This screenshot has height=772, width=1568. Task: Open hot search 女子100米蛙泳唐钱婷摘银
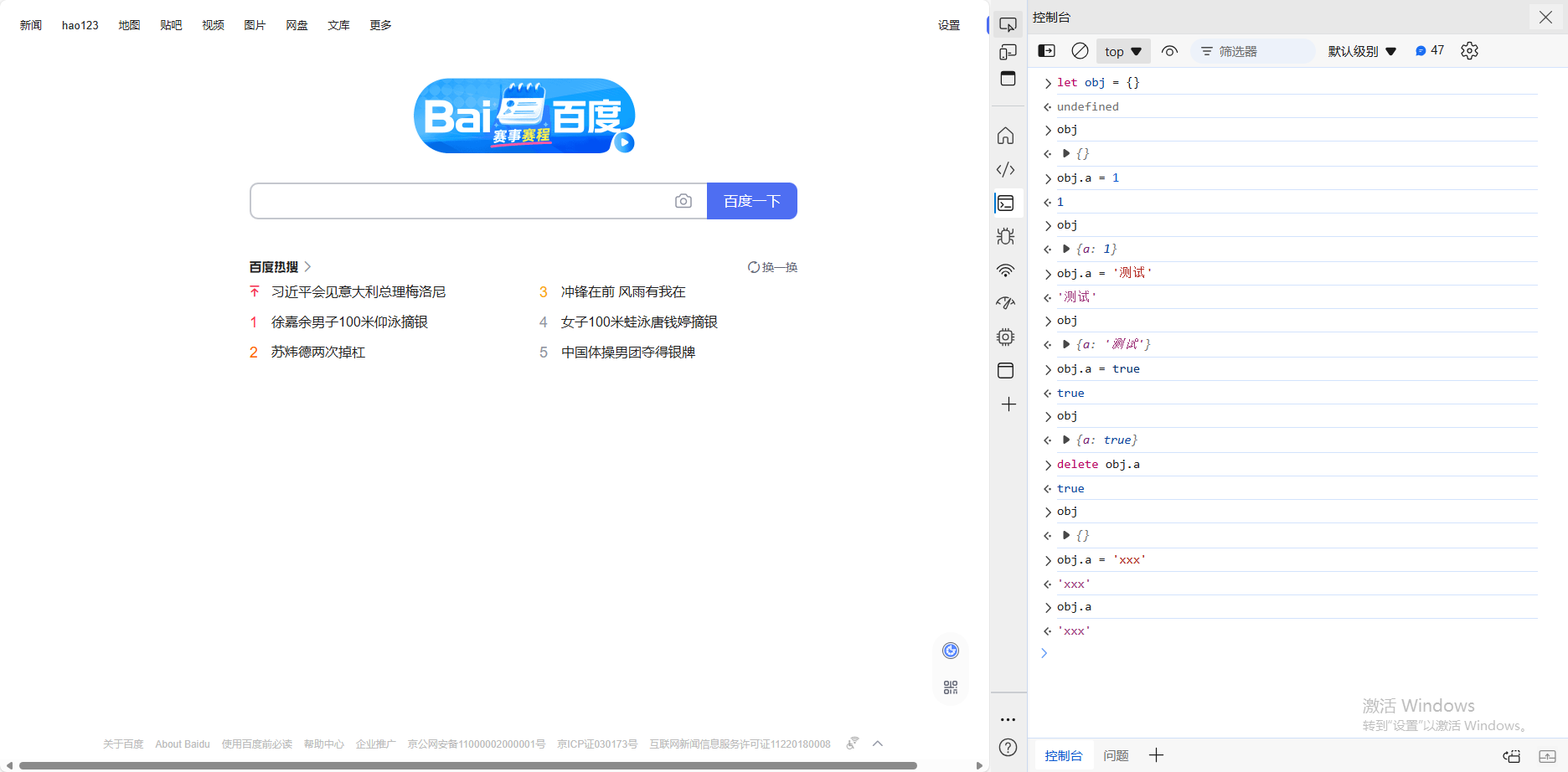pos(639,322)
